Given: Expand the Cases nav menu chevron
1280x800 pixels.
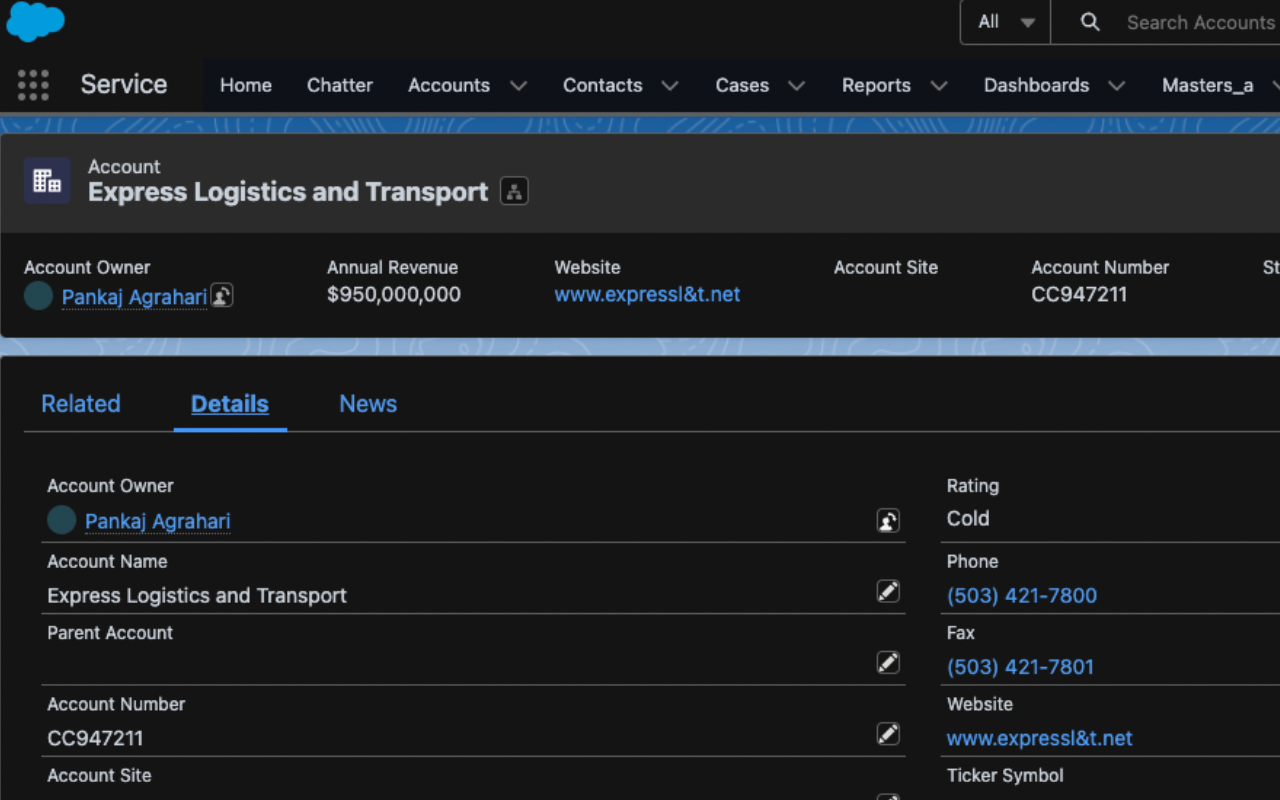Looking at the screenshot, I should [796, 86].
